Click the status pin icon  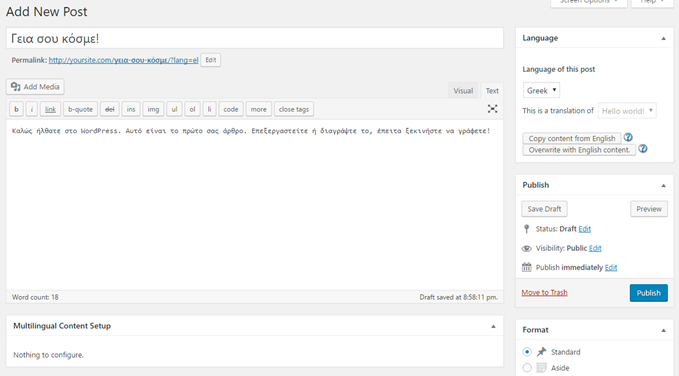(527, 229)
